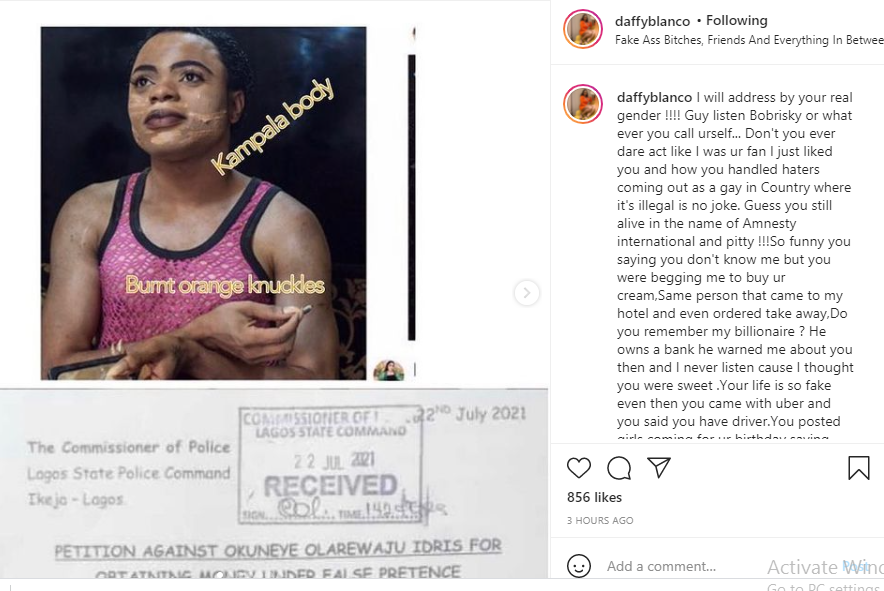
Task: View the 856 likes list
Action: pyautogui.click(x=594, y=497)
